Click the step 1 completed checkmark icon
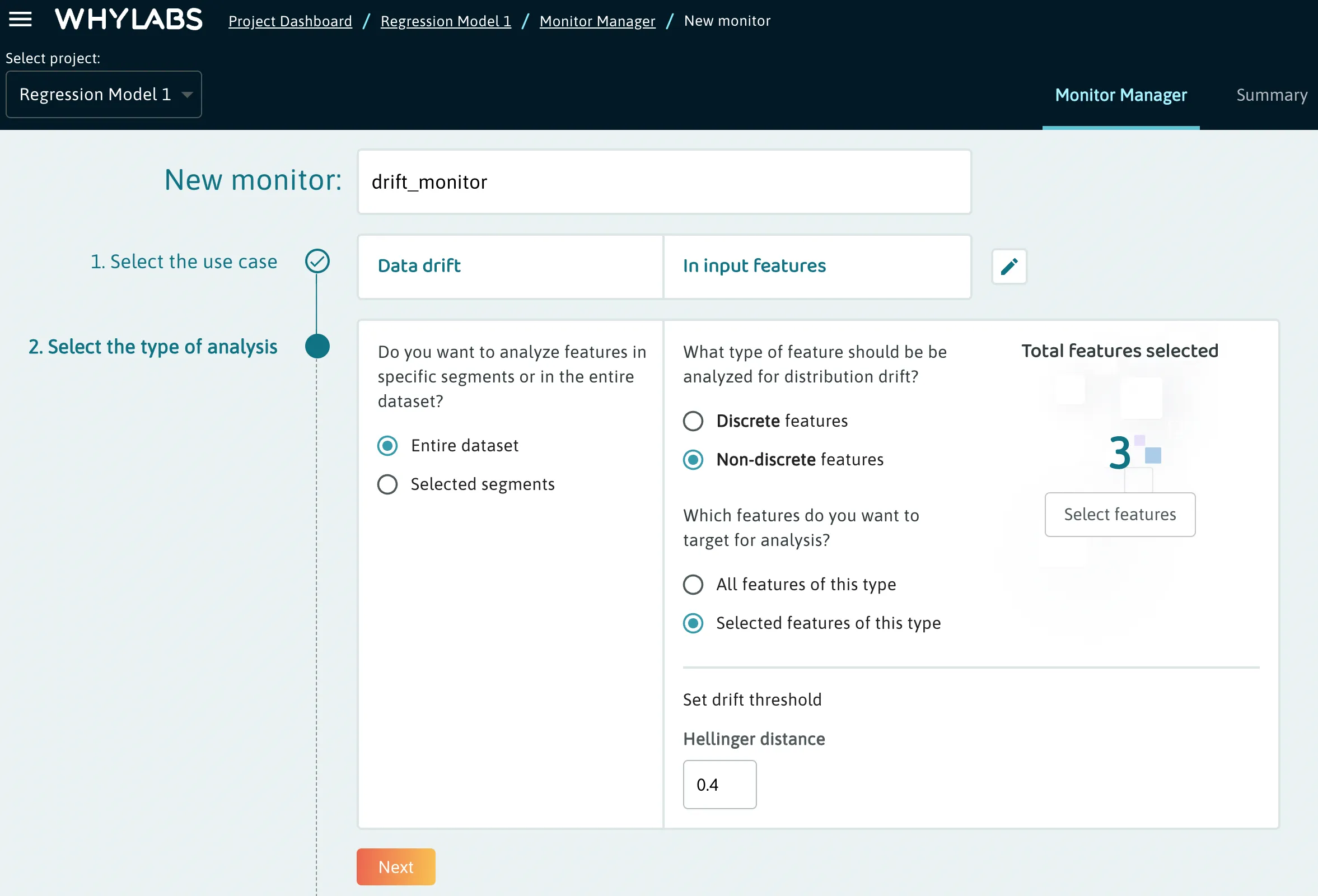Screen dimensions: 1318x896 (x=317, y=261)
